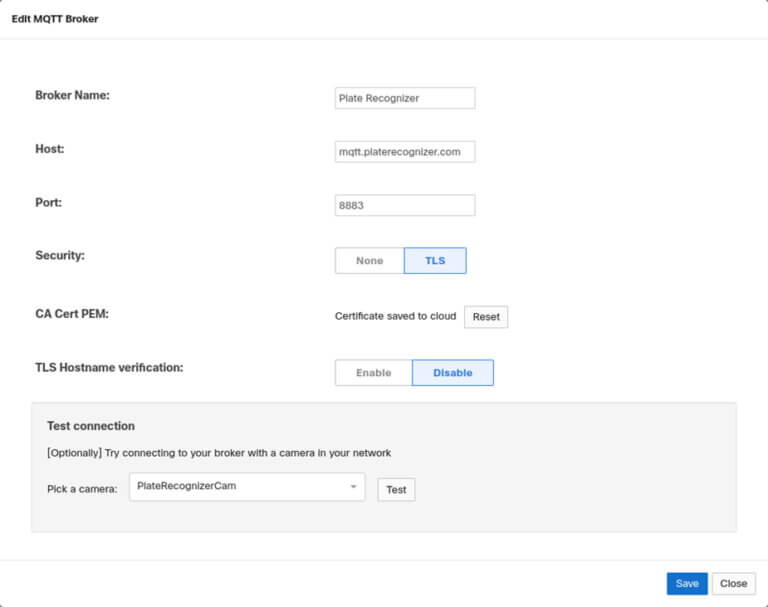Click the Broker Name input field
The width and height of the screenshot is (768, 607).
pyautogui.click(x=405, y=98)
